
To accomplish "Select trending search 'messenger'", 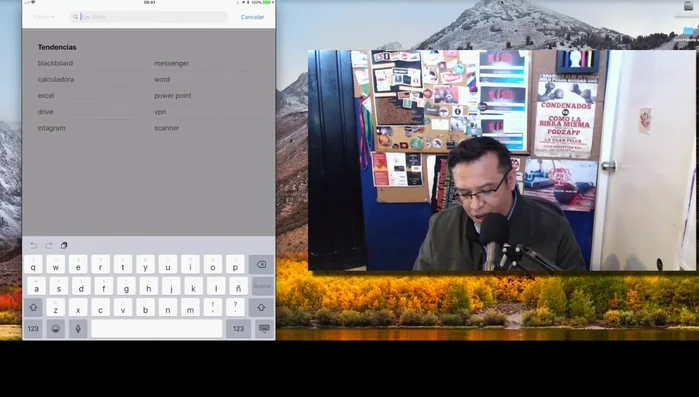I will [x=172, y=63].
